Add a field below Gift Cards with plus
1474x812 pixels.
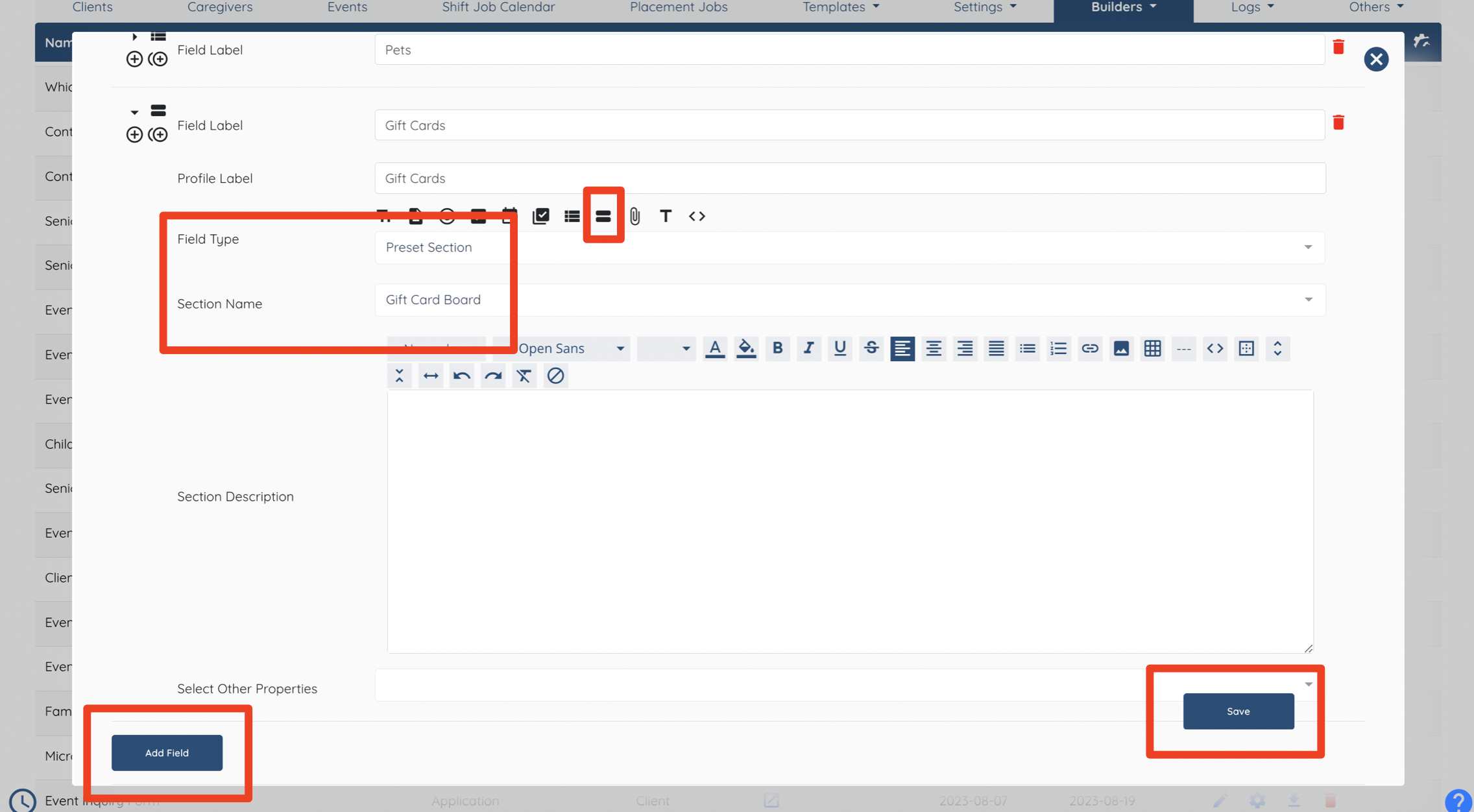point(134,134)
